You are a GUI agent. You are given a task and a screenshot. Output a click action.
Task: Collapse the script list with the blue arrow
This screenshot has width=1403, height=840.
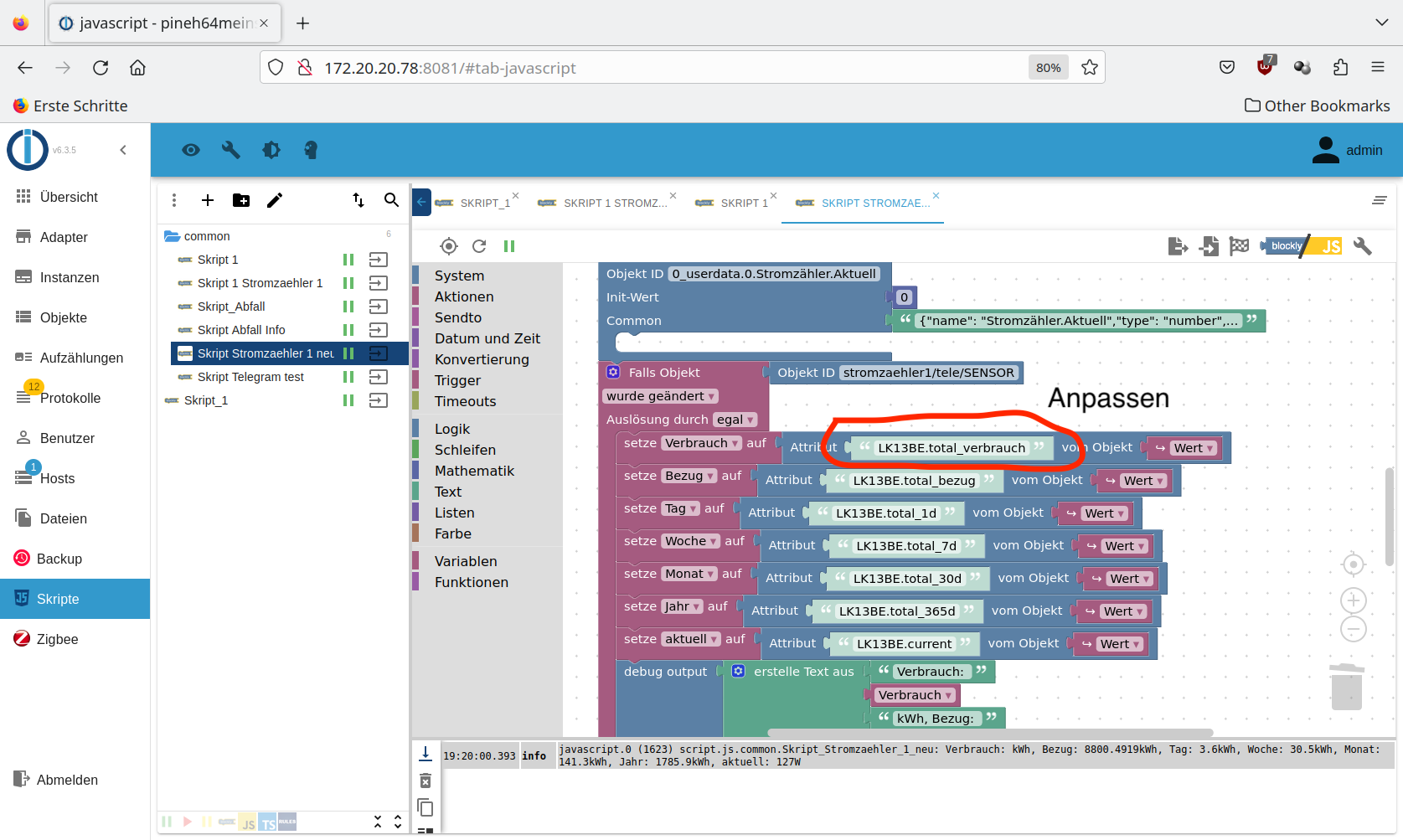pyautogui.click(x=421, y=202)
